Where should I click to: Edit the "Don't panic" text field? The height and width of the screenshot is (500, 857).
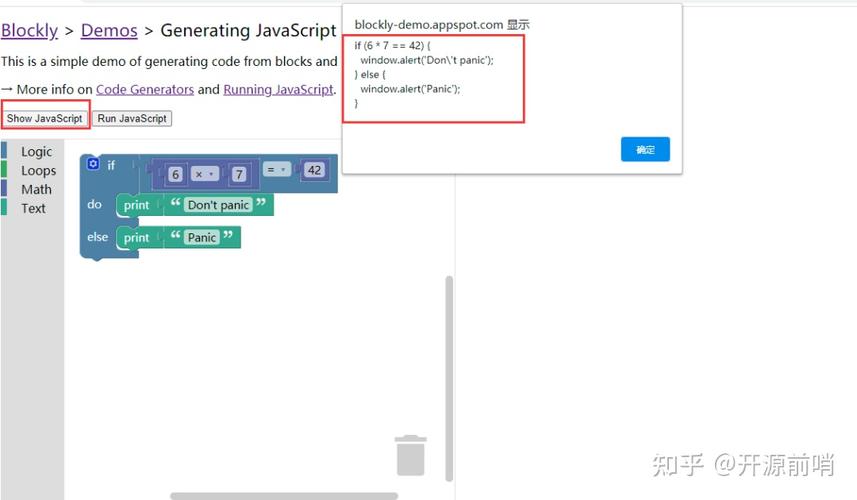(217, 205)
